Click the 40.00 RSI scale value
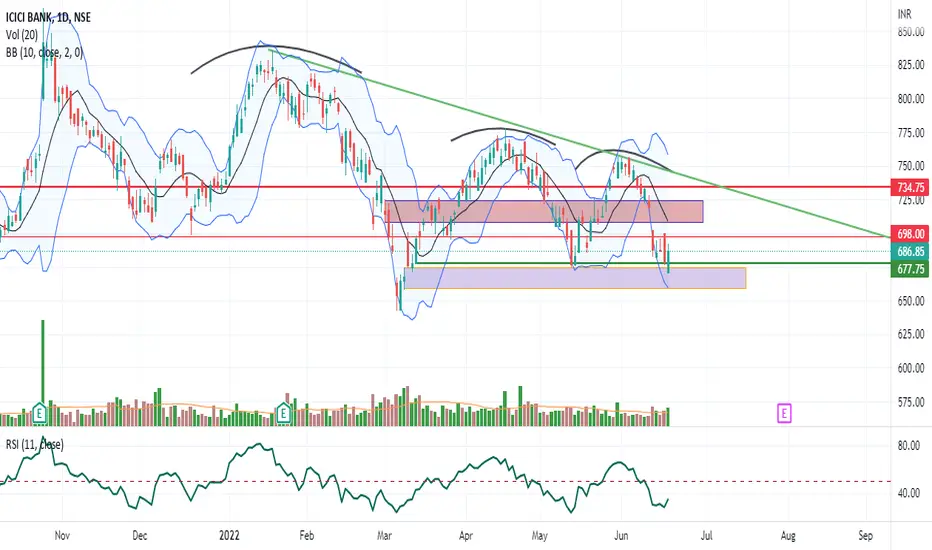 point(909,494)
